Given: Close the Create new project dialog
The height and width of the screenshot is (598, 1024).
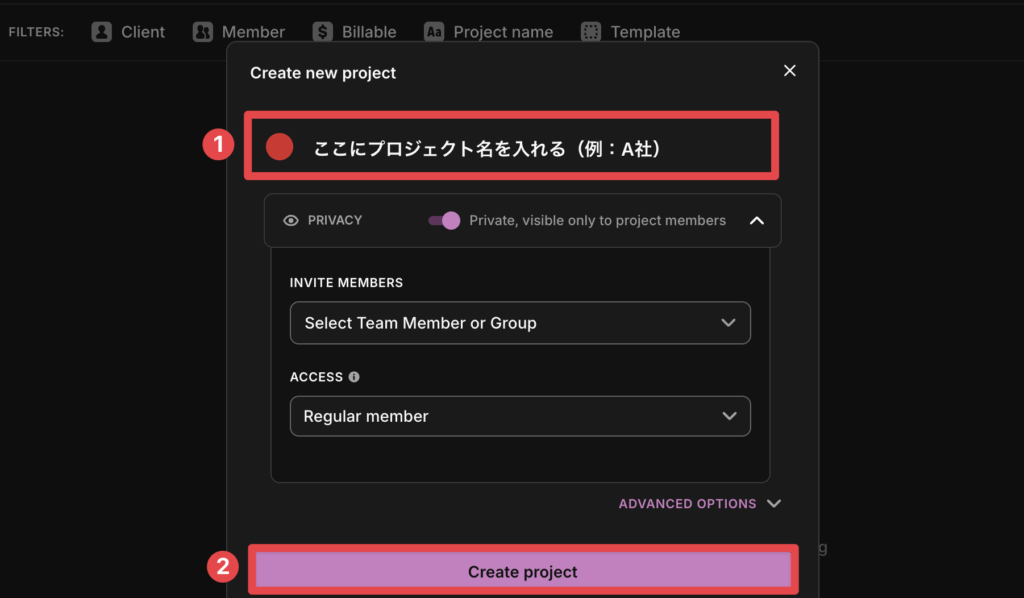Looking at the screenshot, I should pyautogui.click(x=789, y=71).
